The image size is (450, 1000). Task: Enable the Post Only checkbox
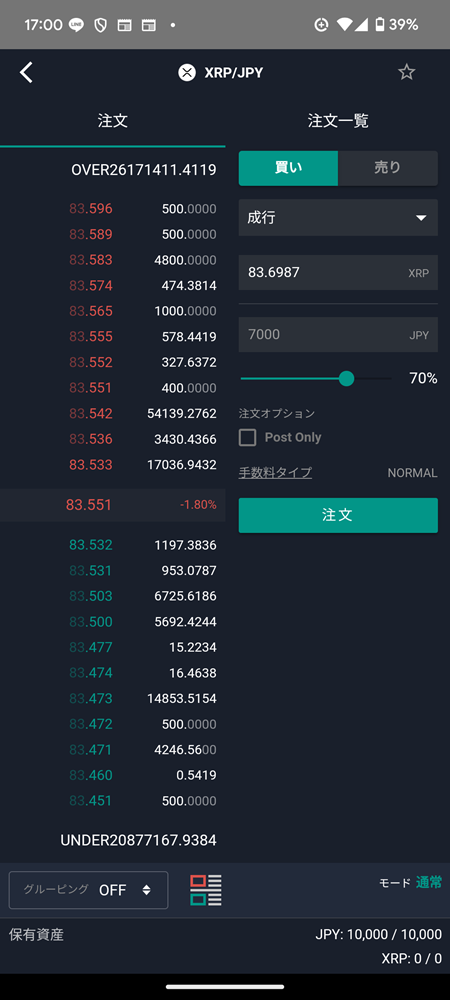click(247, 438)
